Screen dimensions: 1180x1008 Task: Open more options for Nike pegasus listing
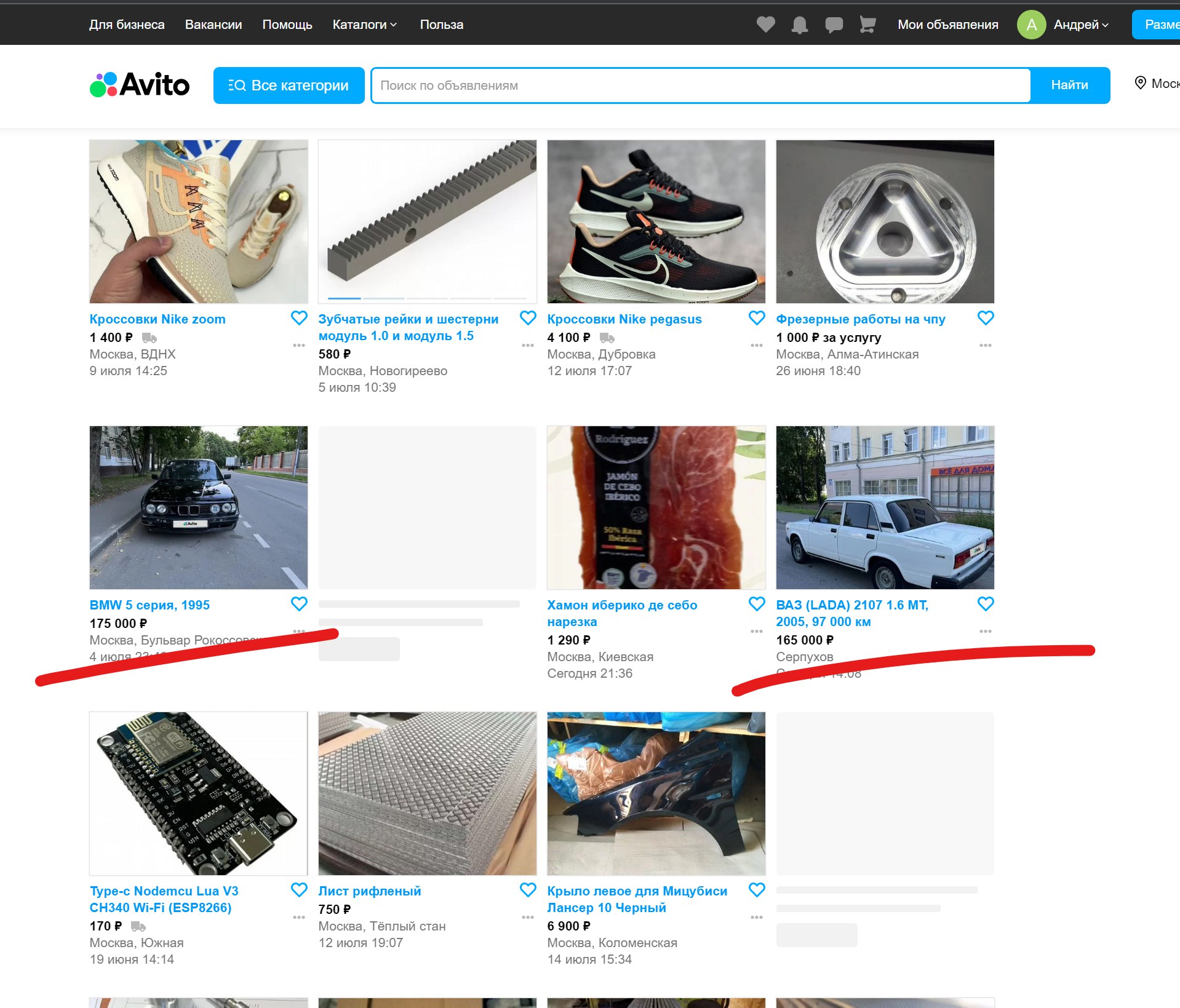(757, 345)
